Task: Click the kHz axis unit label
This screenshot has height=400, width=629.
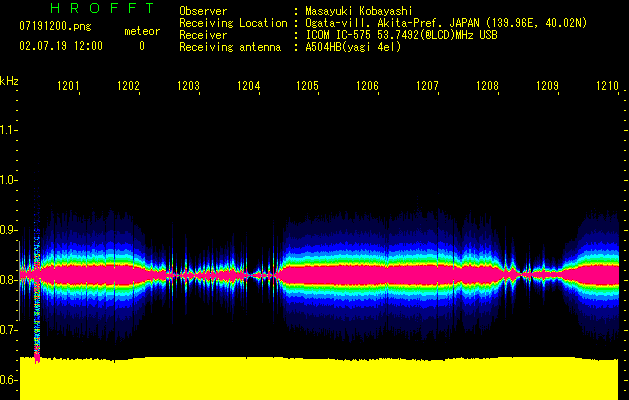Action: coord(9,81)
